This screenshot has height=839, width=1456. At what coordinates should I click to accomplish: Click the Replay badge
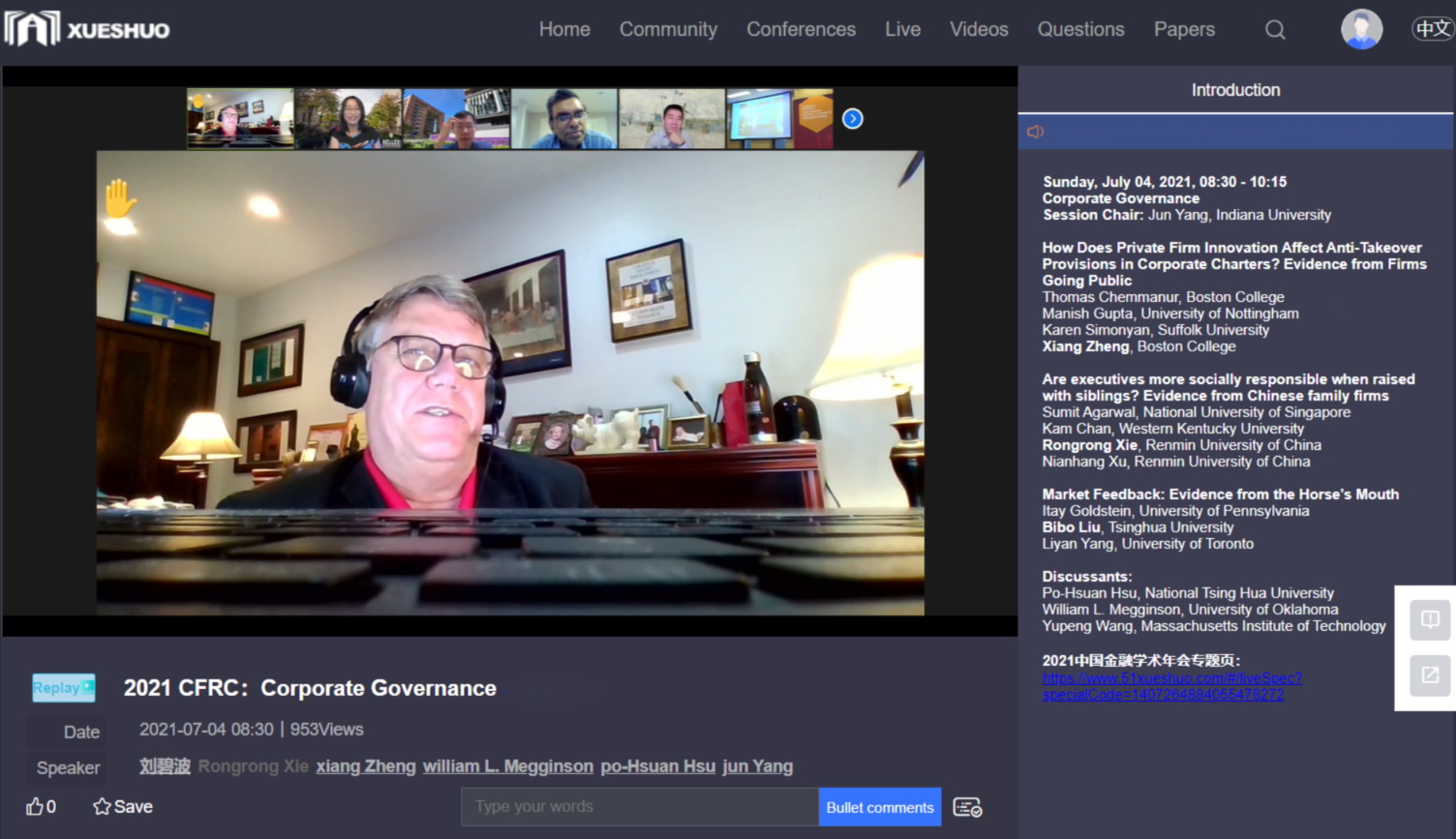[x=63, y=688]
